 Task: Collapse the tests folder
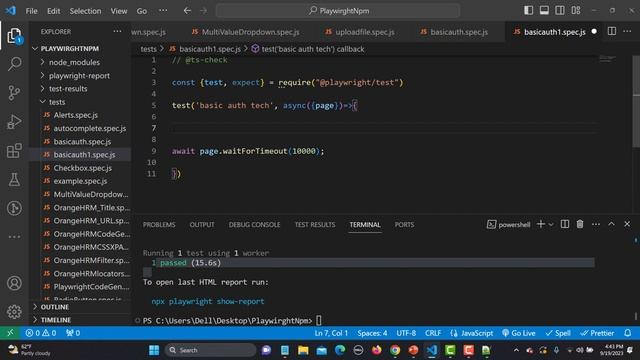[57, 102]
